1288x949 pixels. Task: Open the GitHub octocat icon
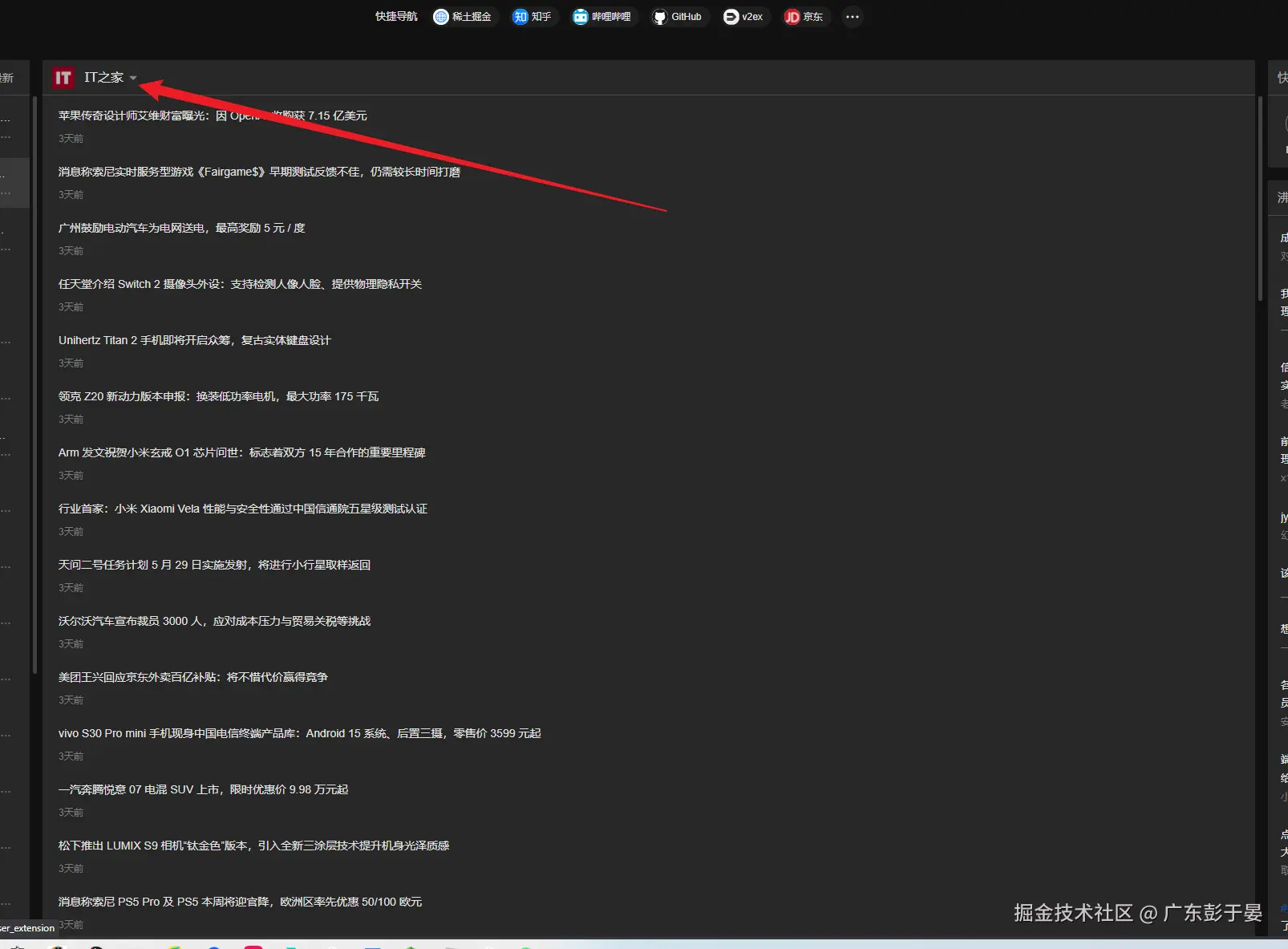tap(659, 17)
